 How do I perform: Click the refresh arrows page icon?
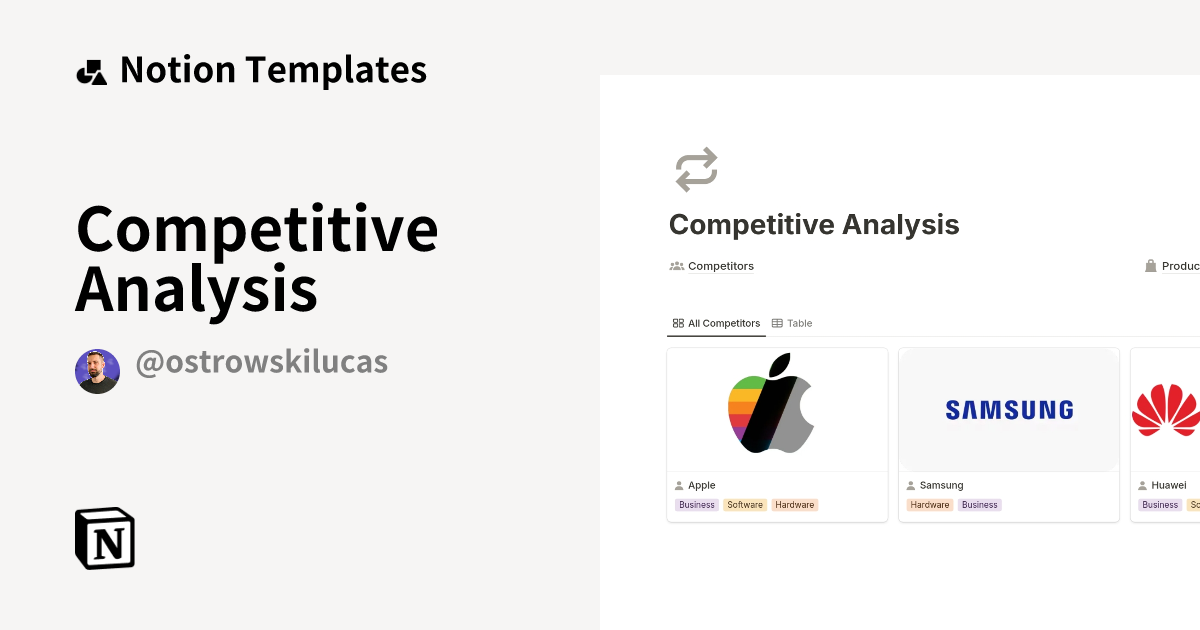pyautogui.click(x=696, y=169)
